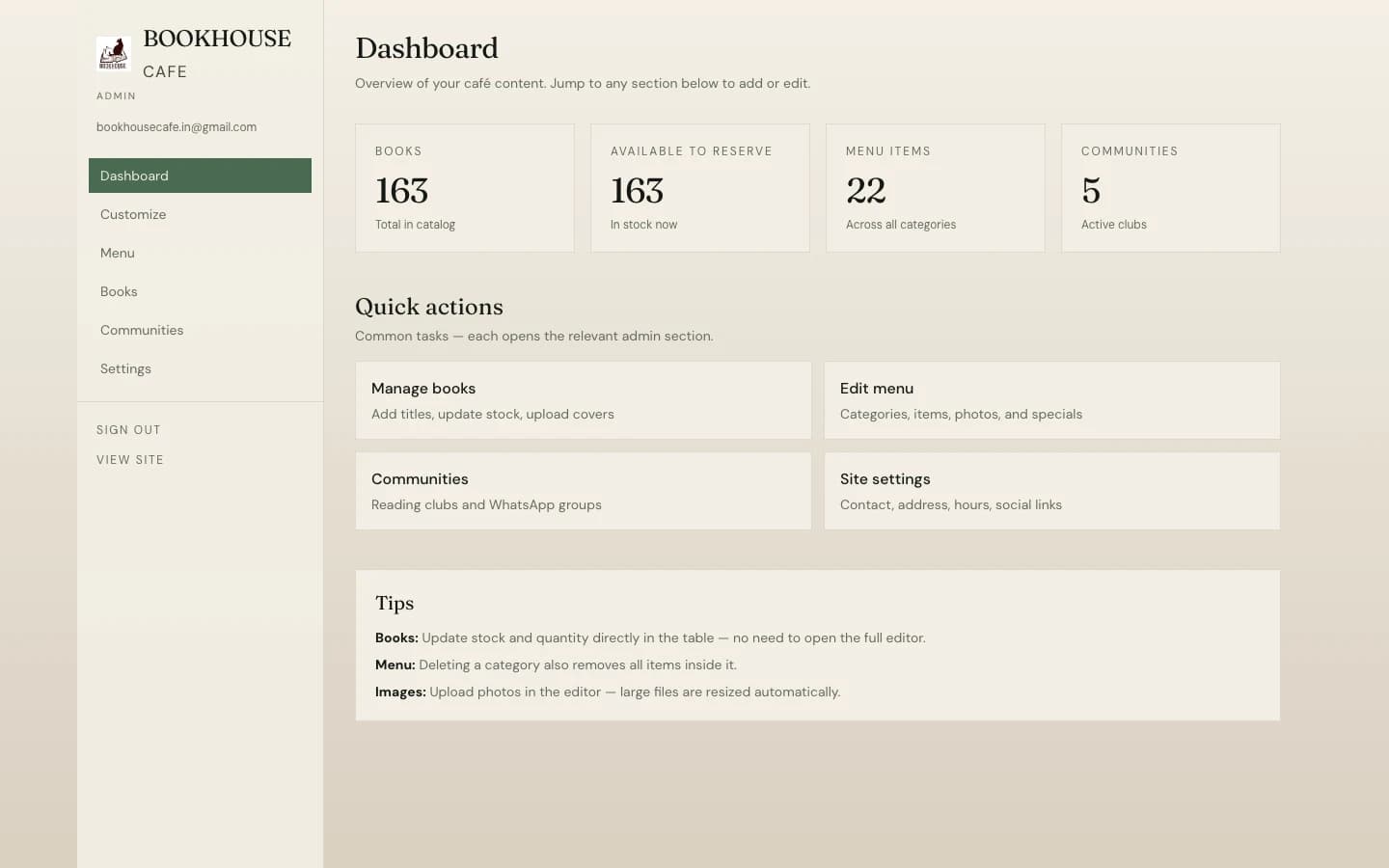
Task: Select Books in the sidebar navigation
Action: click(200, 291)
